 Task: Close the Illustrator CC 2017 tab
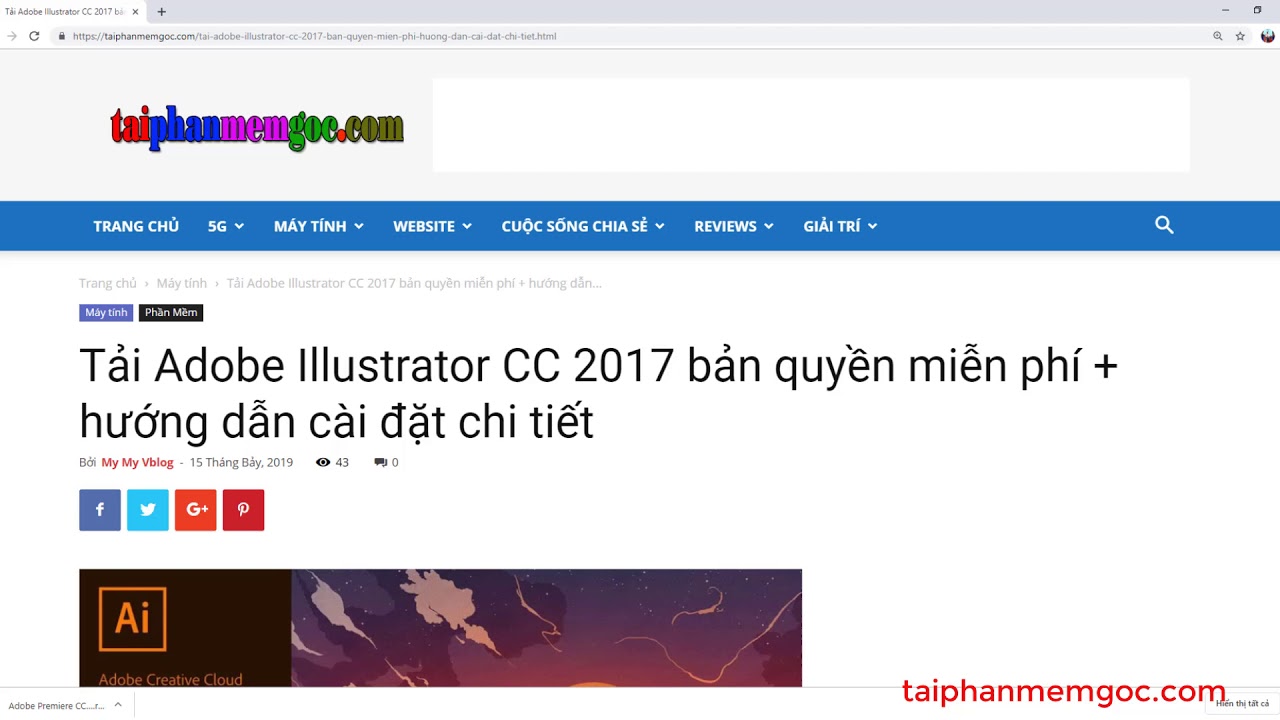click(135, 12)
